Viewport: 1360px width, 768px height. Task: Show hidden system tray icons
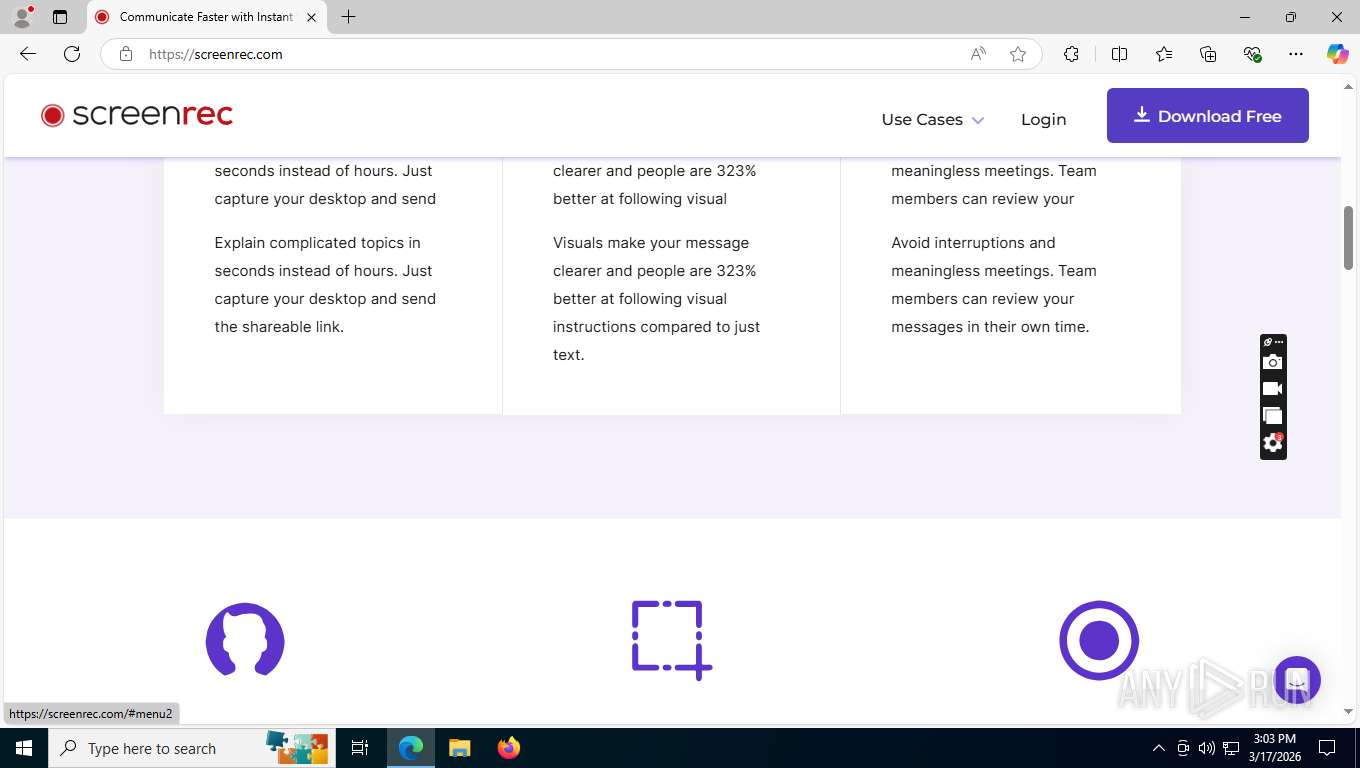(x=1159, y=748)
